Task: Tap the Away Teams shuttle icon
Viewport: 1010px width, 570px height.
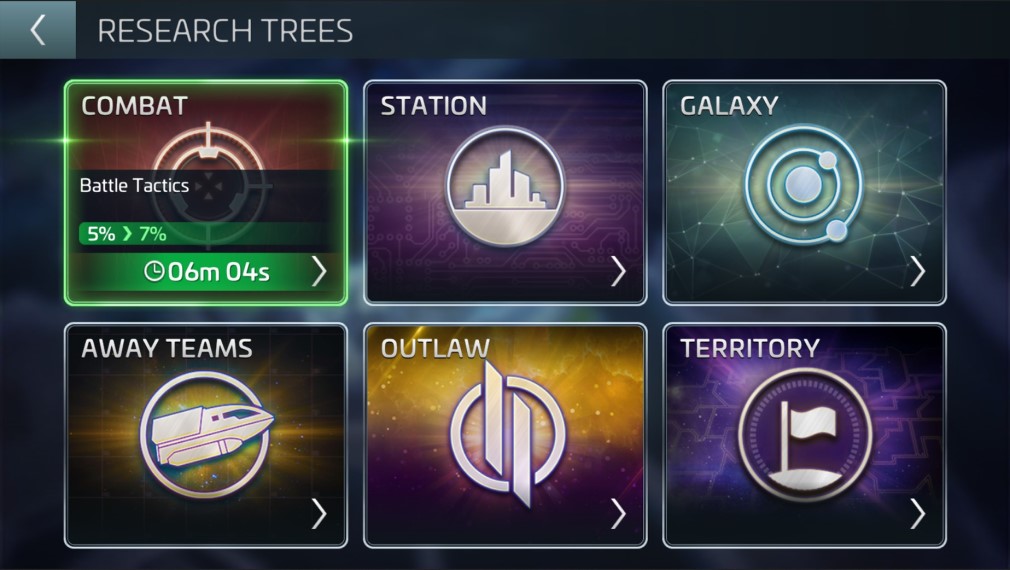Action: click(206, 435)
